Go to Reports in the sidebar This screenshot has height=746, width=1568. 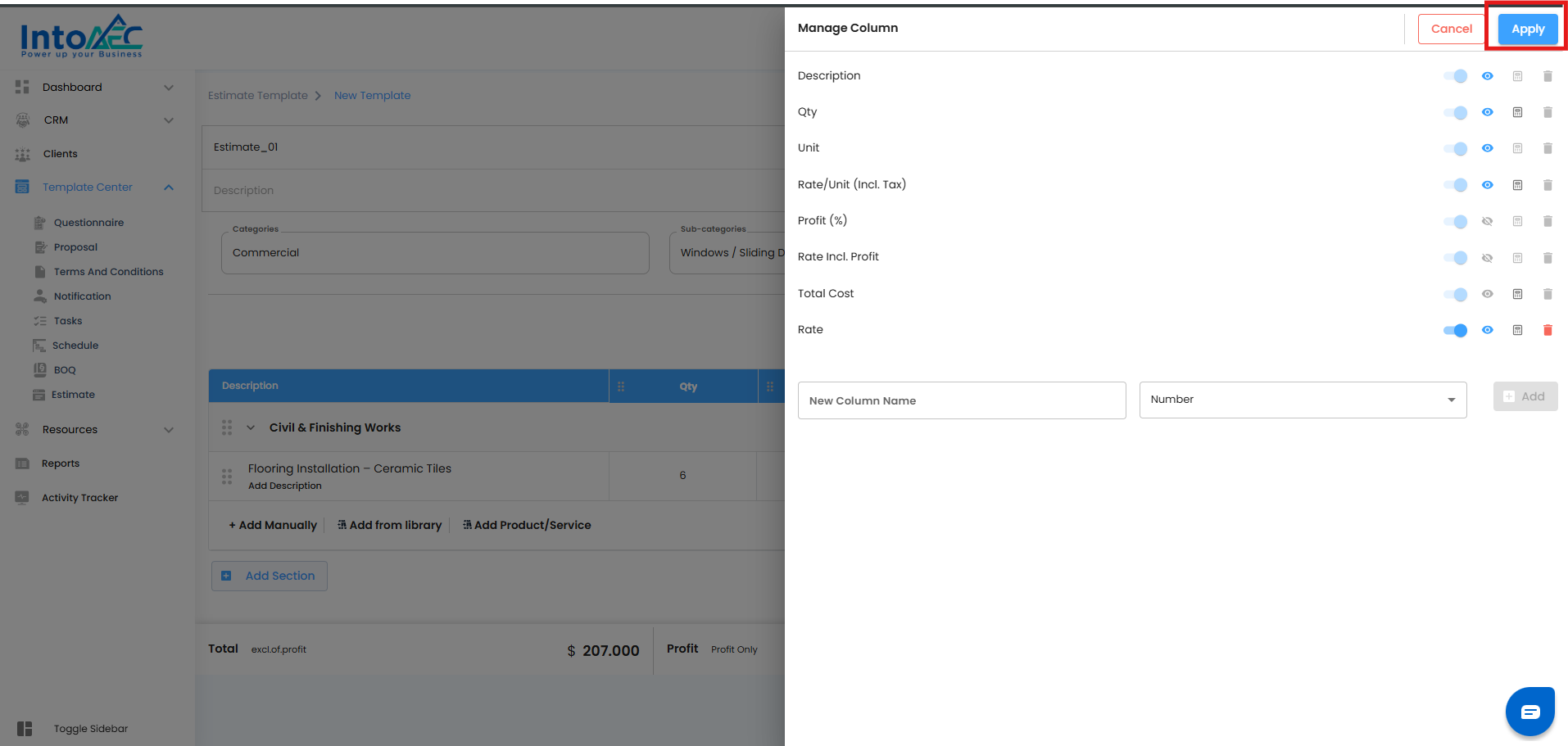pyautogui.click(x=61, y=463)
